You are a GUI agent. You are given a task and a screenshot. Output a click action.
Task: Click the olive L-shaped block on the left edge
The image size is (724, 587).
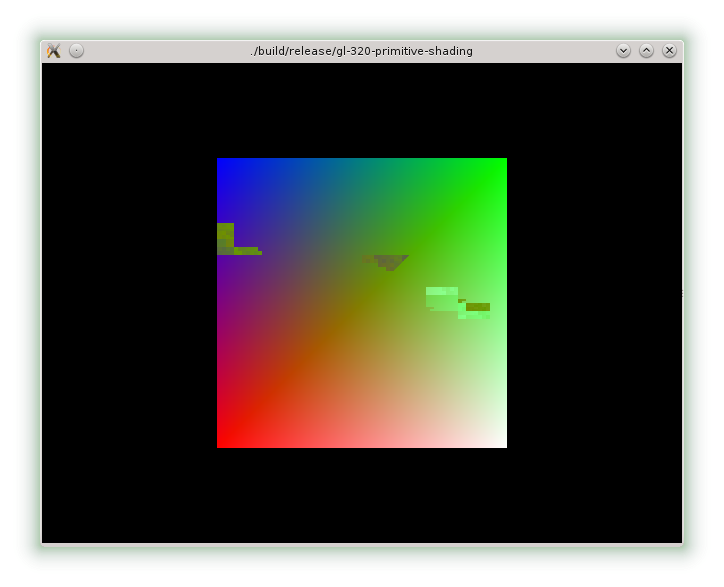226,238
